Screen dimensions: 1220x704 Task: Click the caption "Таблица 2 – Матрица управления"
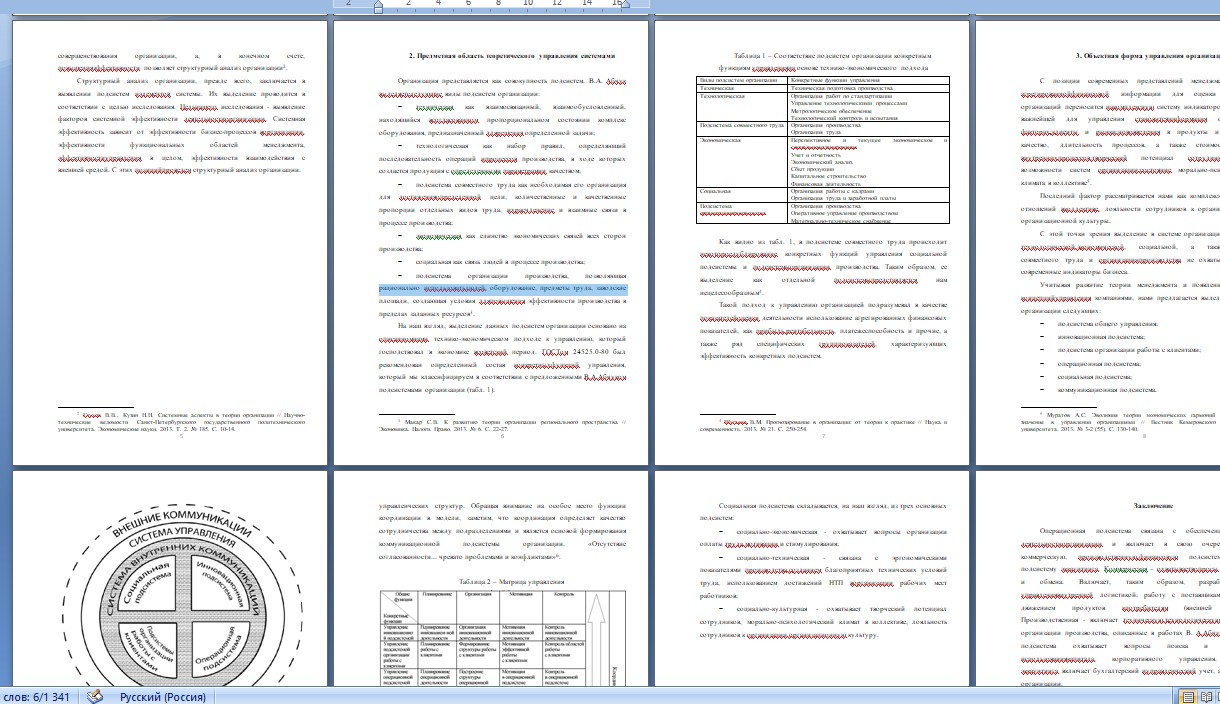pyautogui.click(x=511, y=581)
